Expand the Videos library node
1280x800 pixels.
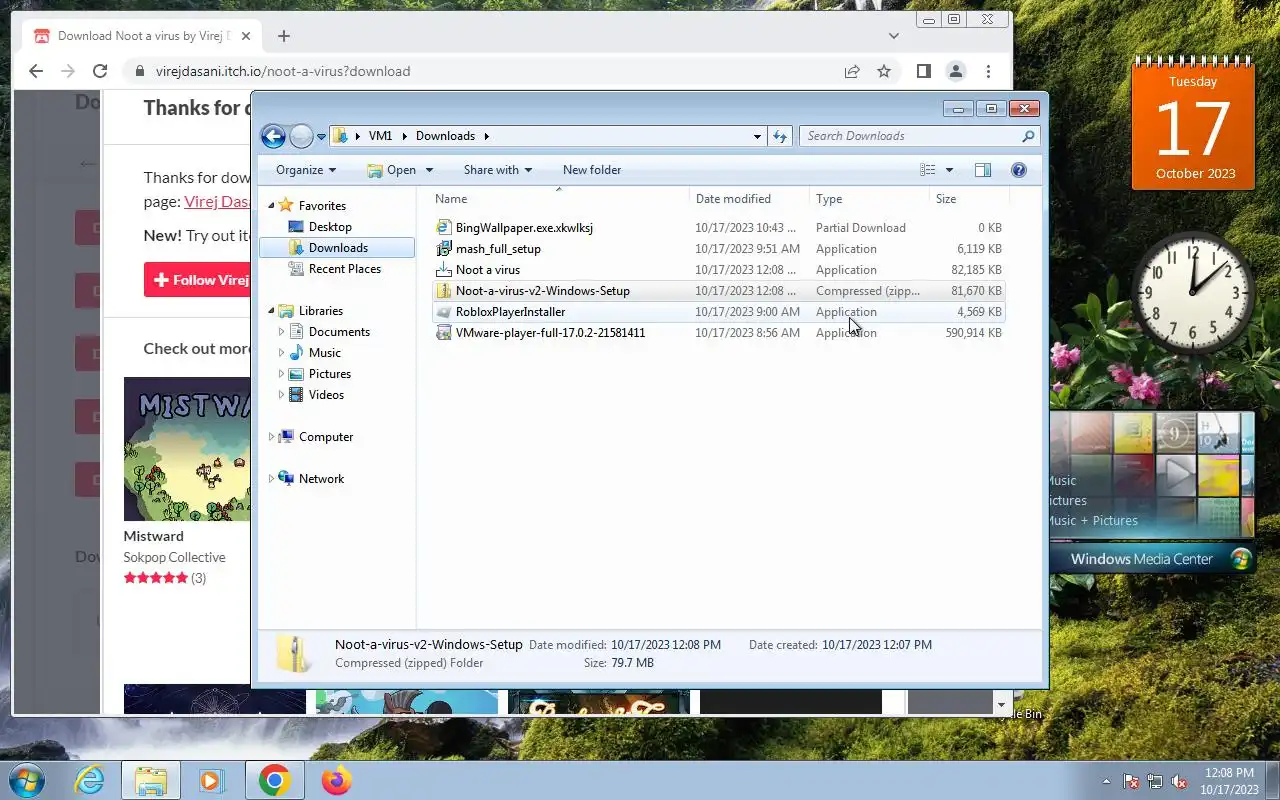point(281,395)
